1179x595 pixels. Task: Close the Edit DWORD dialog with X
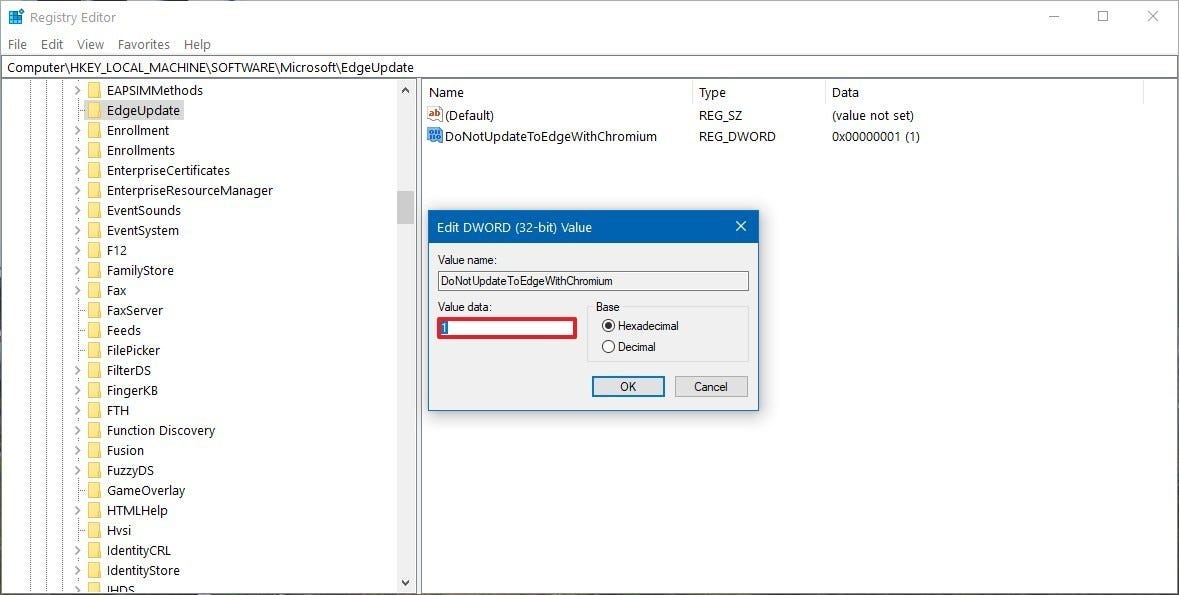tap(741, 226)
